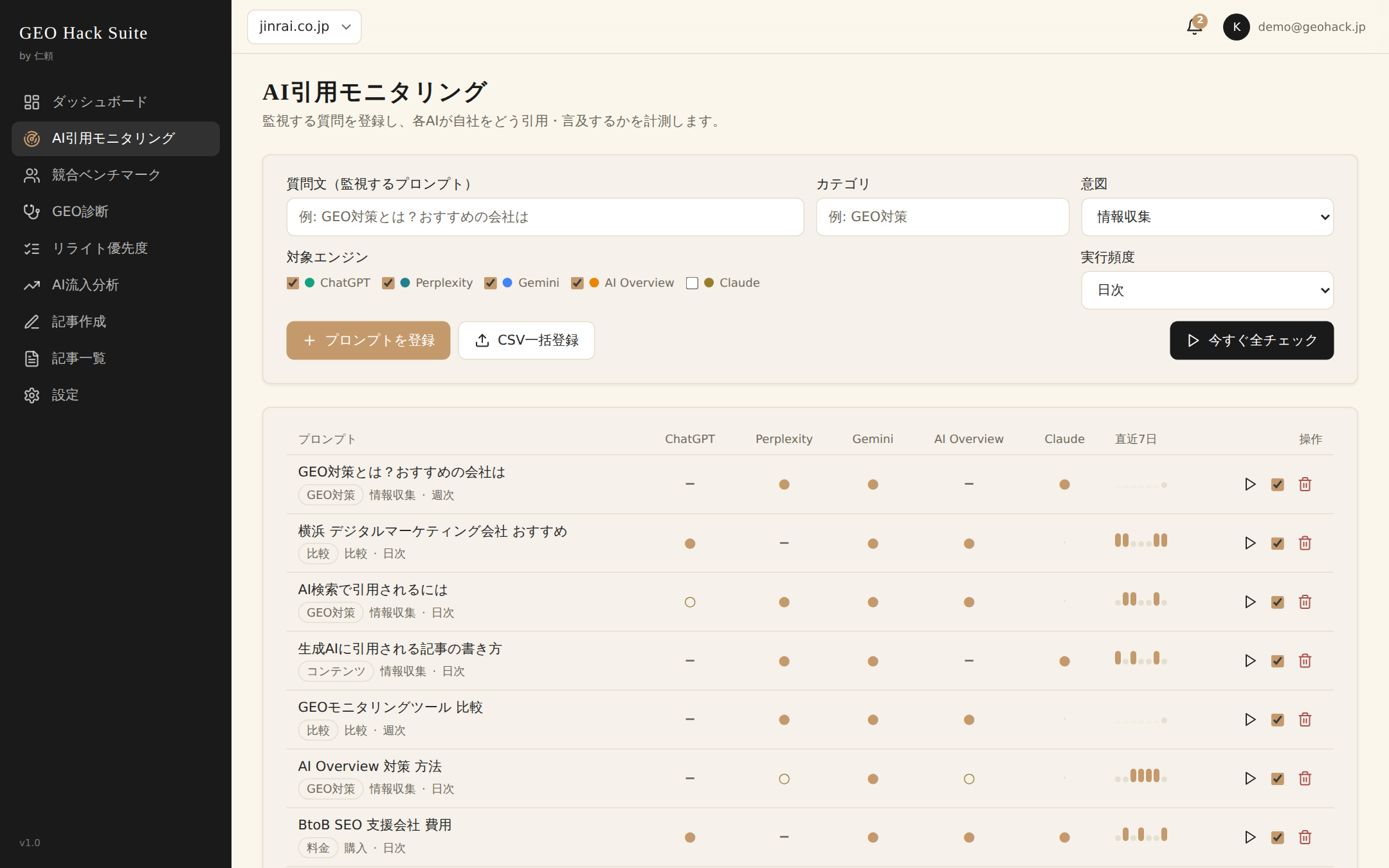1389x868 pixels.
Task: Toggle active checkbox for GEOモニタリングツール row
Action: pos(1278,719)
